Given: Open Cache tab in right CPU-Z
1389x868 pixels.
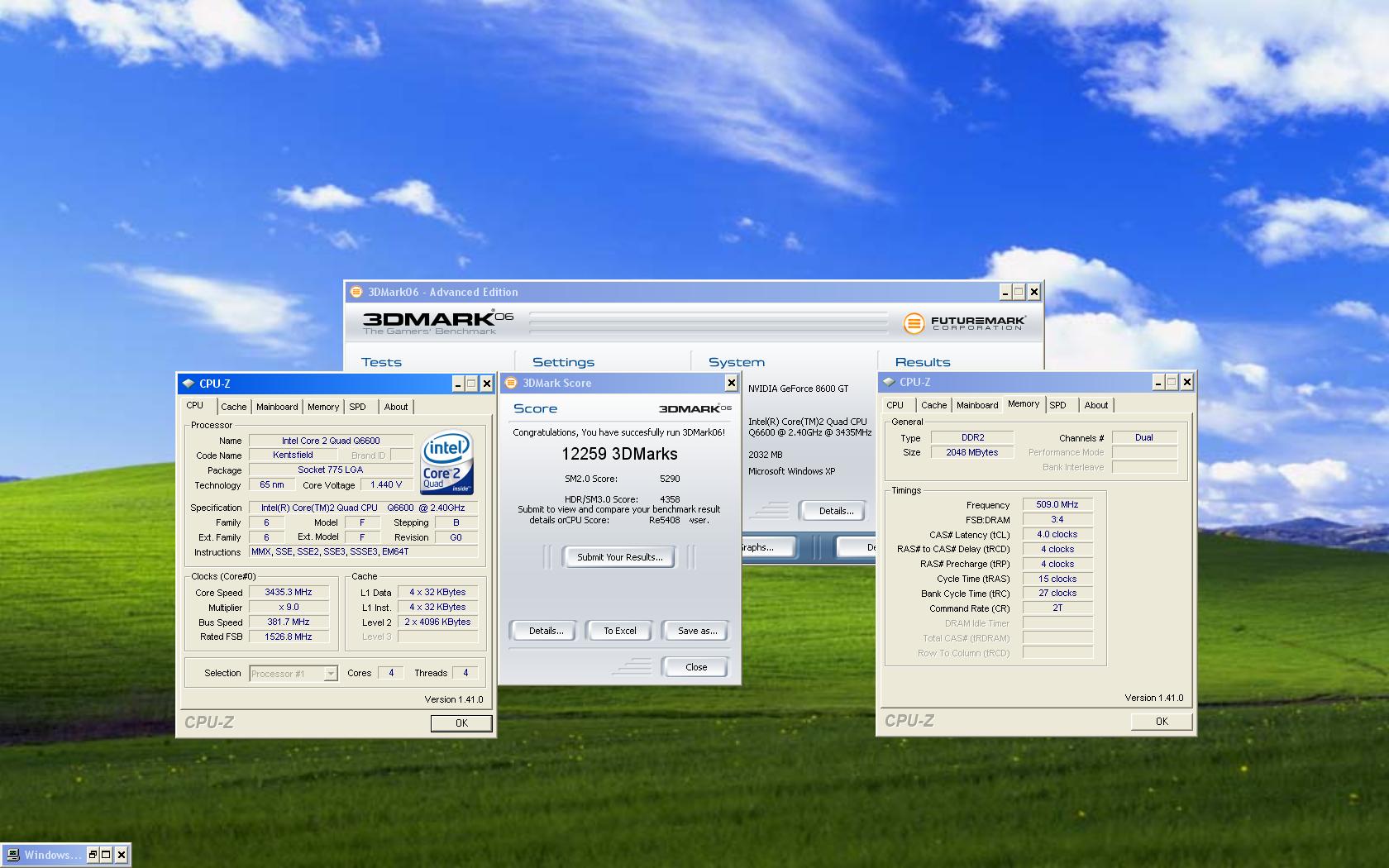Looking at the screenshot, I should click(934, 405).
